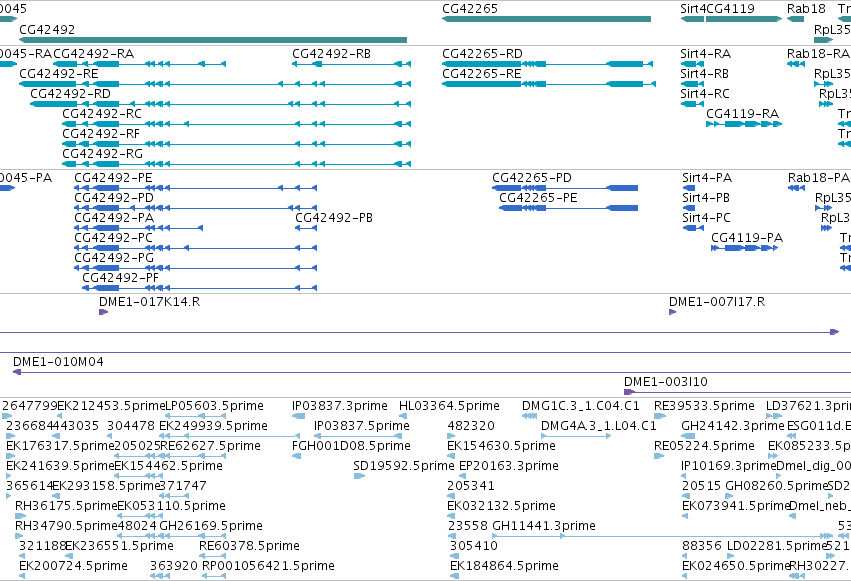Open the Rab18 gene label
Viewport: 851px width, 581px height.
[x=806, y=9]
